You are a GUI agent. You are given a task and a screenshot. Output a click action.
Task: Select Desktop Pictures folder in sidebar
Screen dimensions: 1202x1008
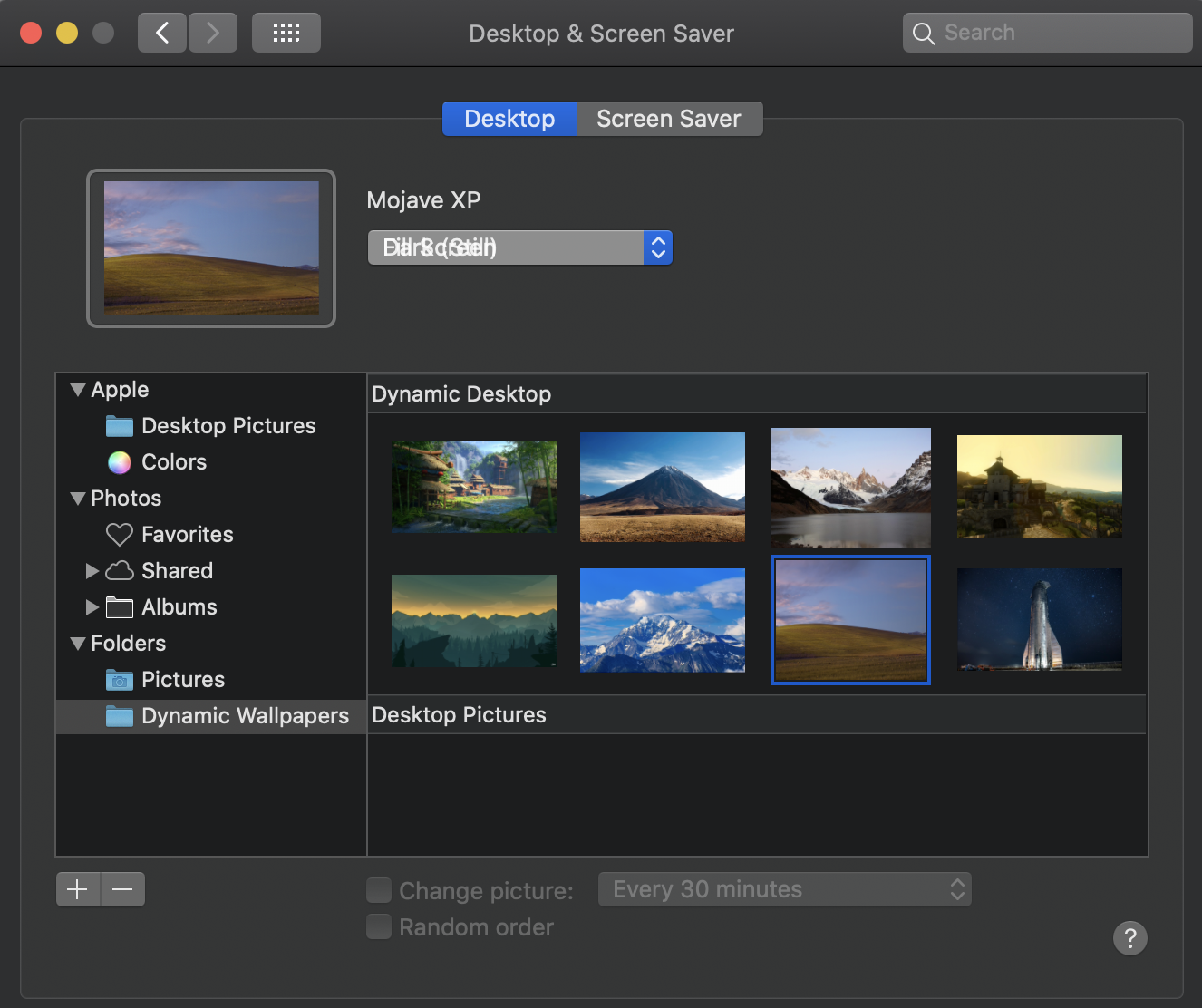pyautogui.click(x=210, y=426)
